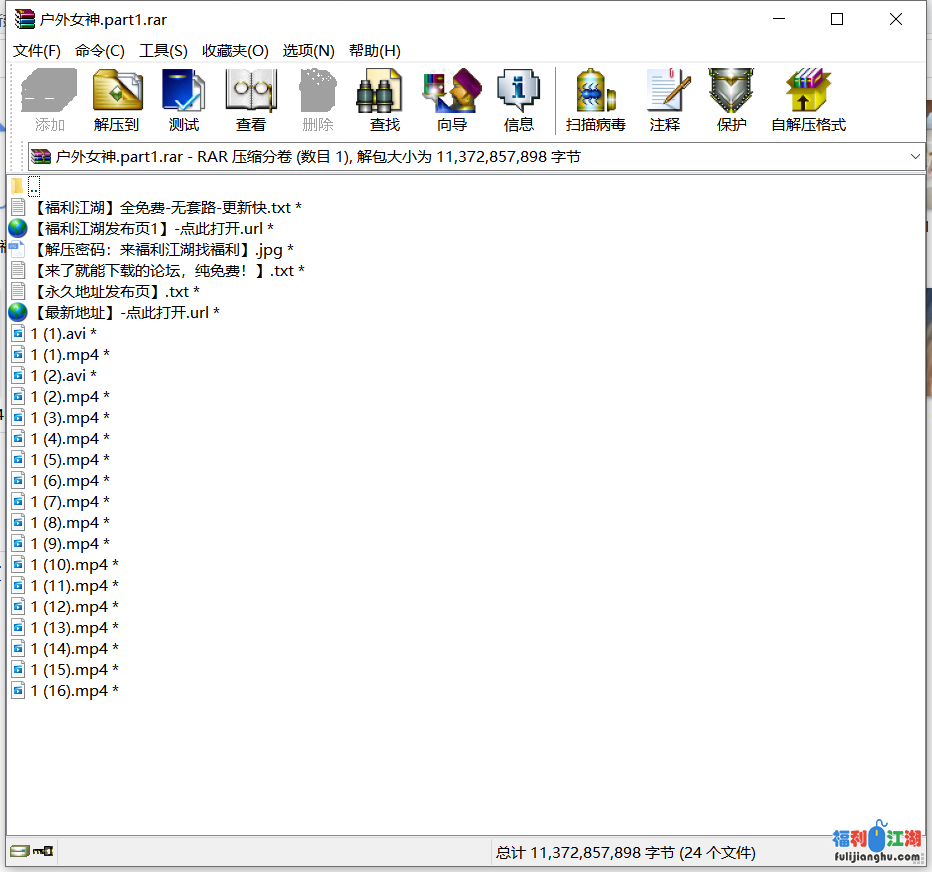932x872 pixels.
Task: Click the SFX (自解压格式) toolbar icon
Action: [808, 100]
